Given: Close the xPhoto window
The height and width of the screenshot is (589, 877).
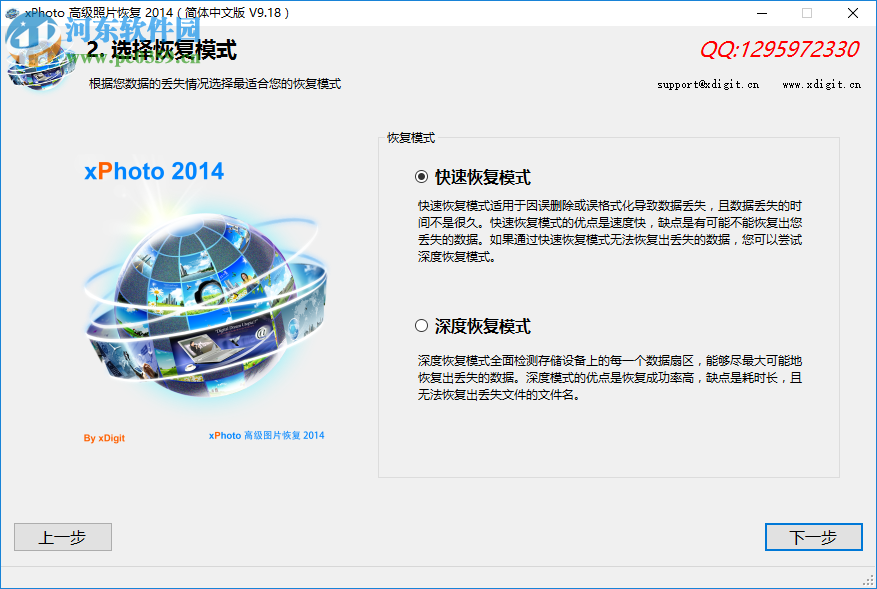Looking at the screenshot, I should (852, 13).
